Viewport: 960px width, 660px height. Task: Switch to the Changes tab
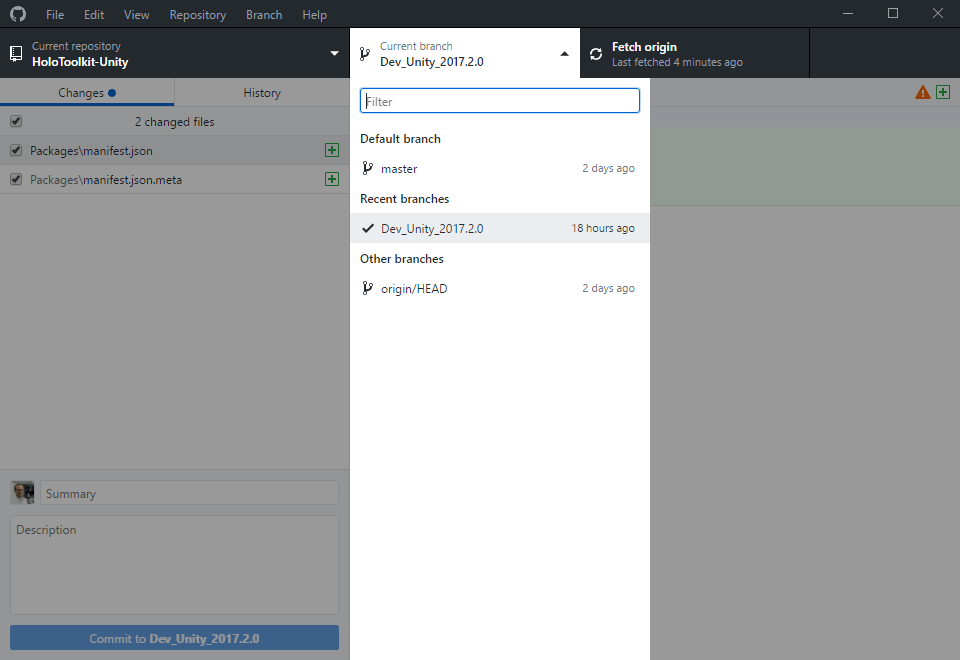(87, 92)
